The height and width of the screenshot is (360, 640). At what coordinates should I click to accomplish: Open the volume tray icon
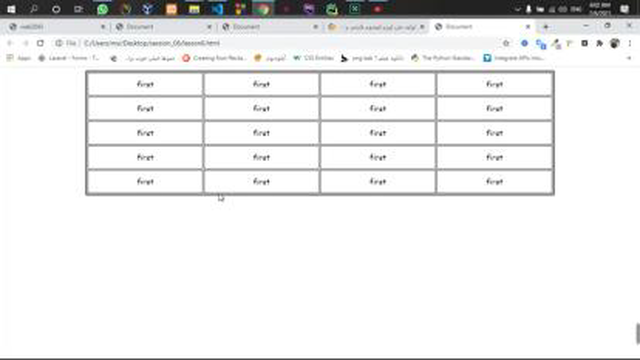click(x=563, y=9)
